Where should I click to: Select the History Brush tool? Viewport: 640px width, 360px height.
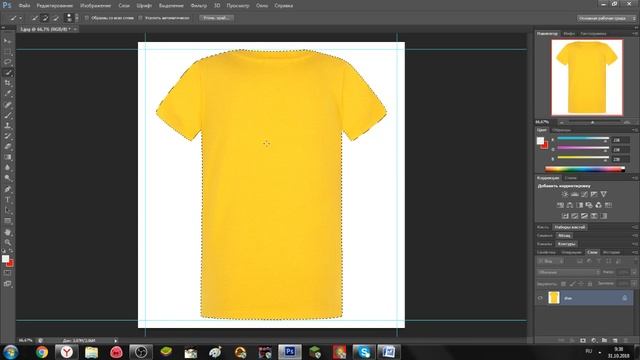coord(7,136)
